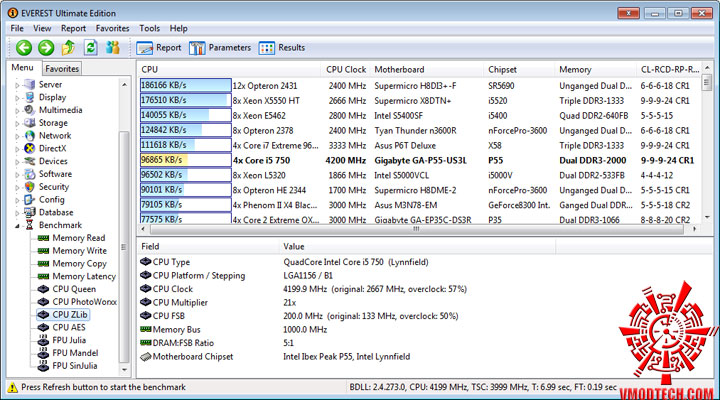This screenshot has width=720, height=400.
Task: Expand the Devices tree node
Action: pos(17,162)
